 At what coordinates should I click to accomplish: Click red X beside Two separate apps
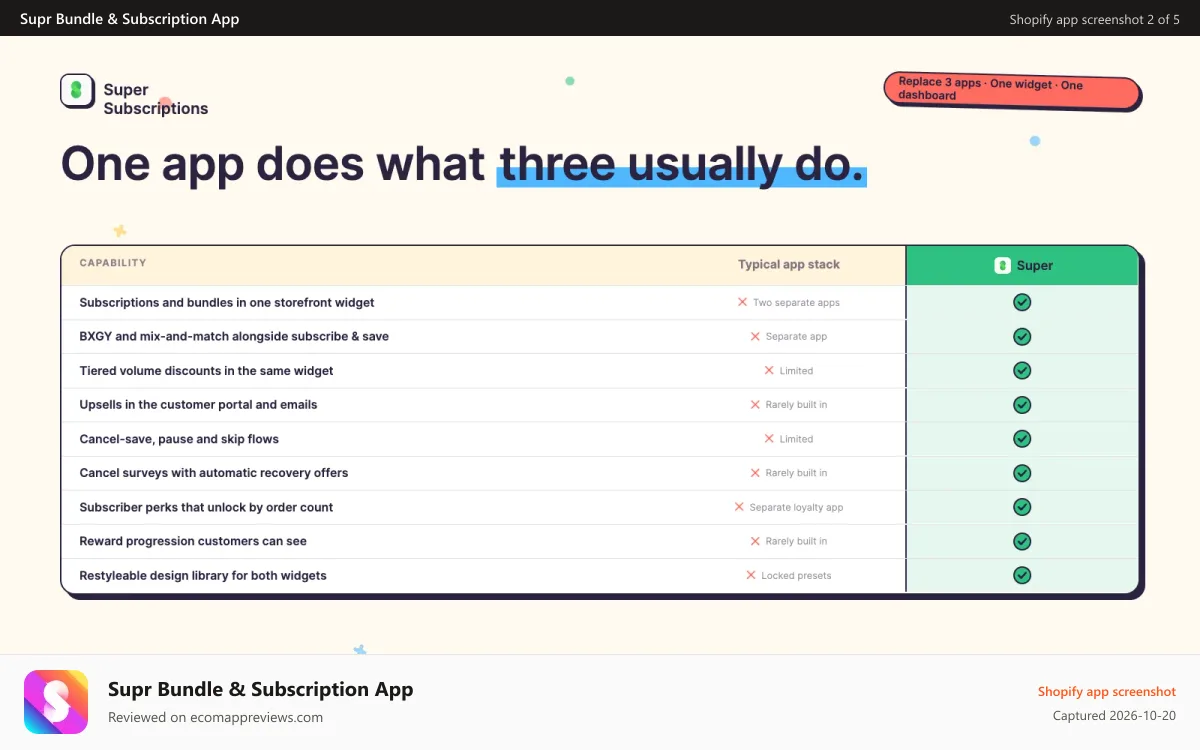point(742,302)
